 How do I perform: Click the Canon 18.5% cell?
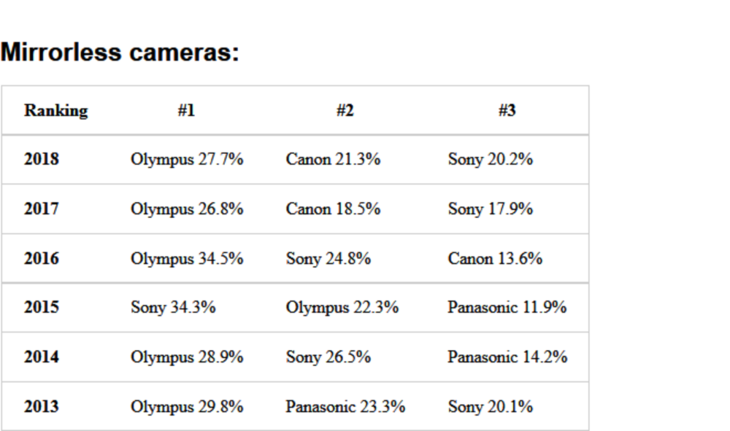[333, 209]
